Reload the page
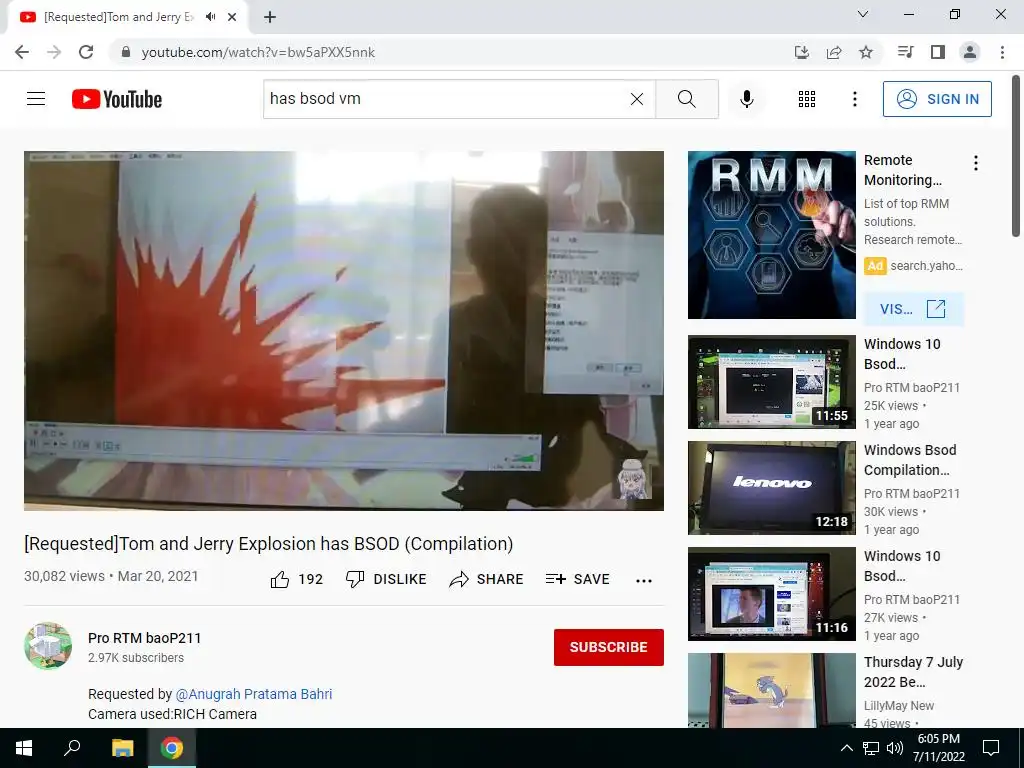 [86, 52]
